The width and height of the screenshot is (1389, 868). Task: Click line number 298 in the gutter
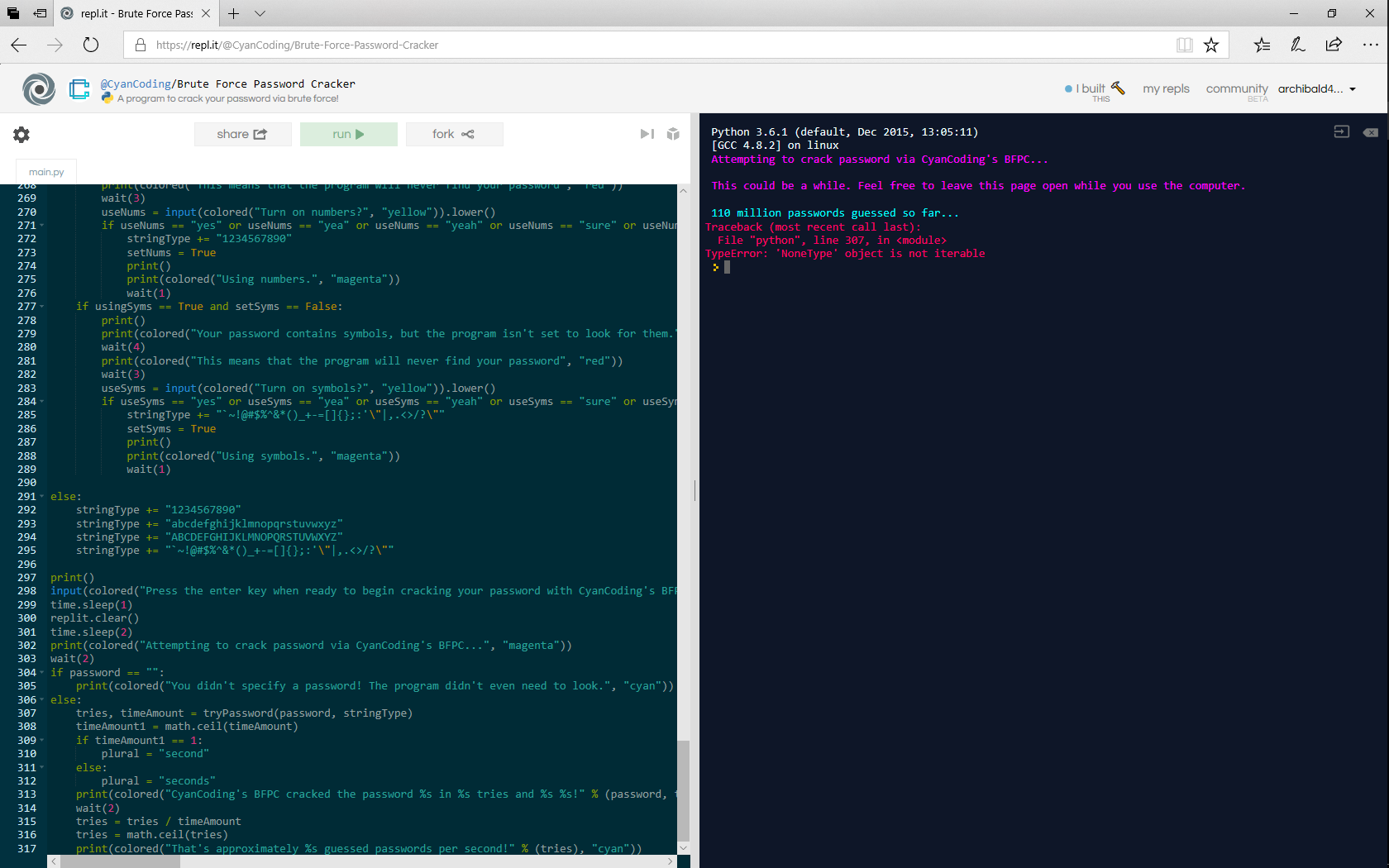[x=26, y=591]
